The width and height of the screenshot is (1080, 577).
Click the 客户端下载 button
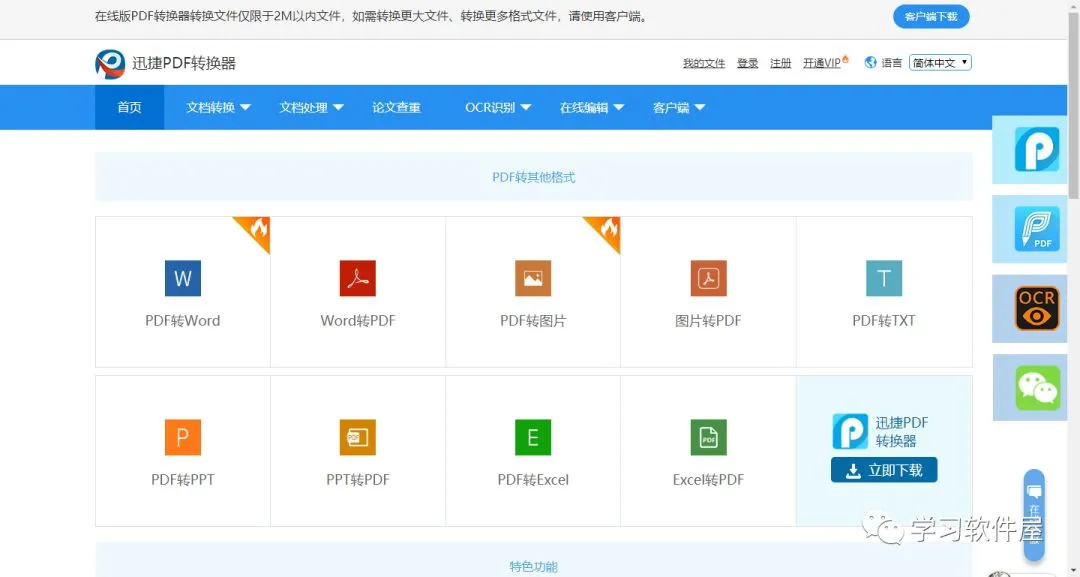[x=931, y=17]
